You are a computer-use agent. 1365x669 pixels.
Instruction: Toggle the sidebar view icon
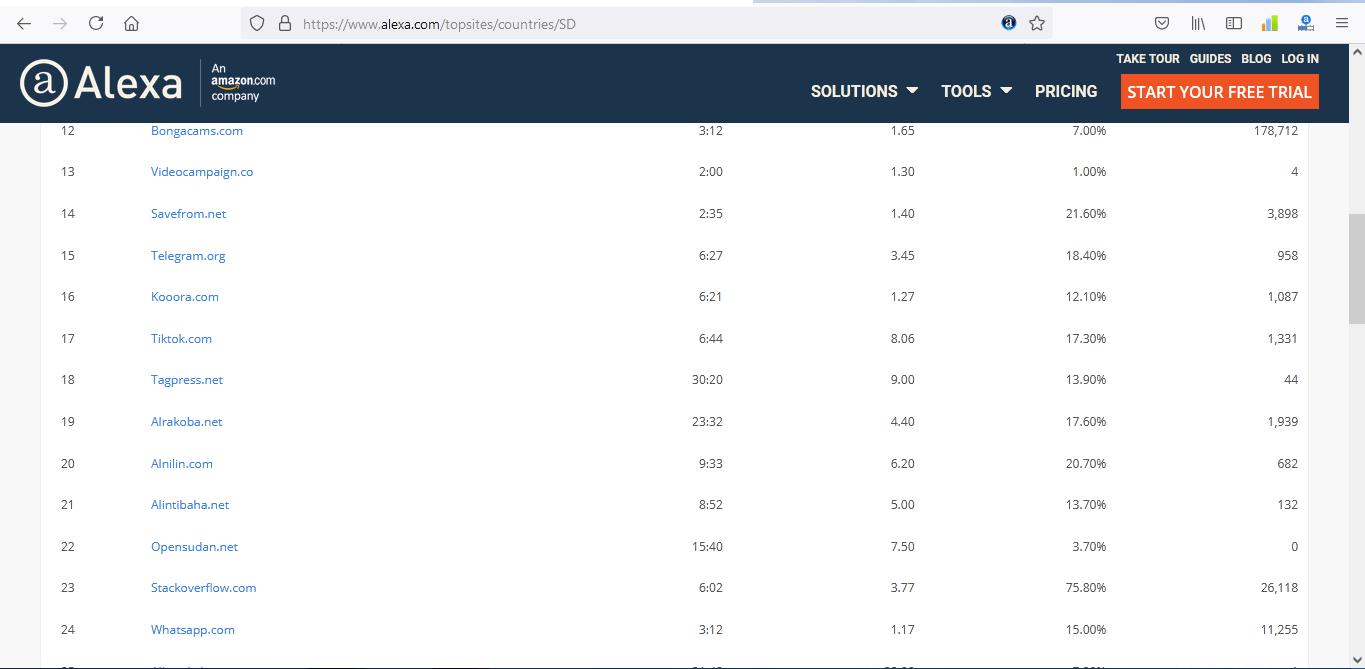[x=1234, y=23]
